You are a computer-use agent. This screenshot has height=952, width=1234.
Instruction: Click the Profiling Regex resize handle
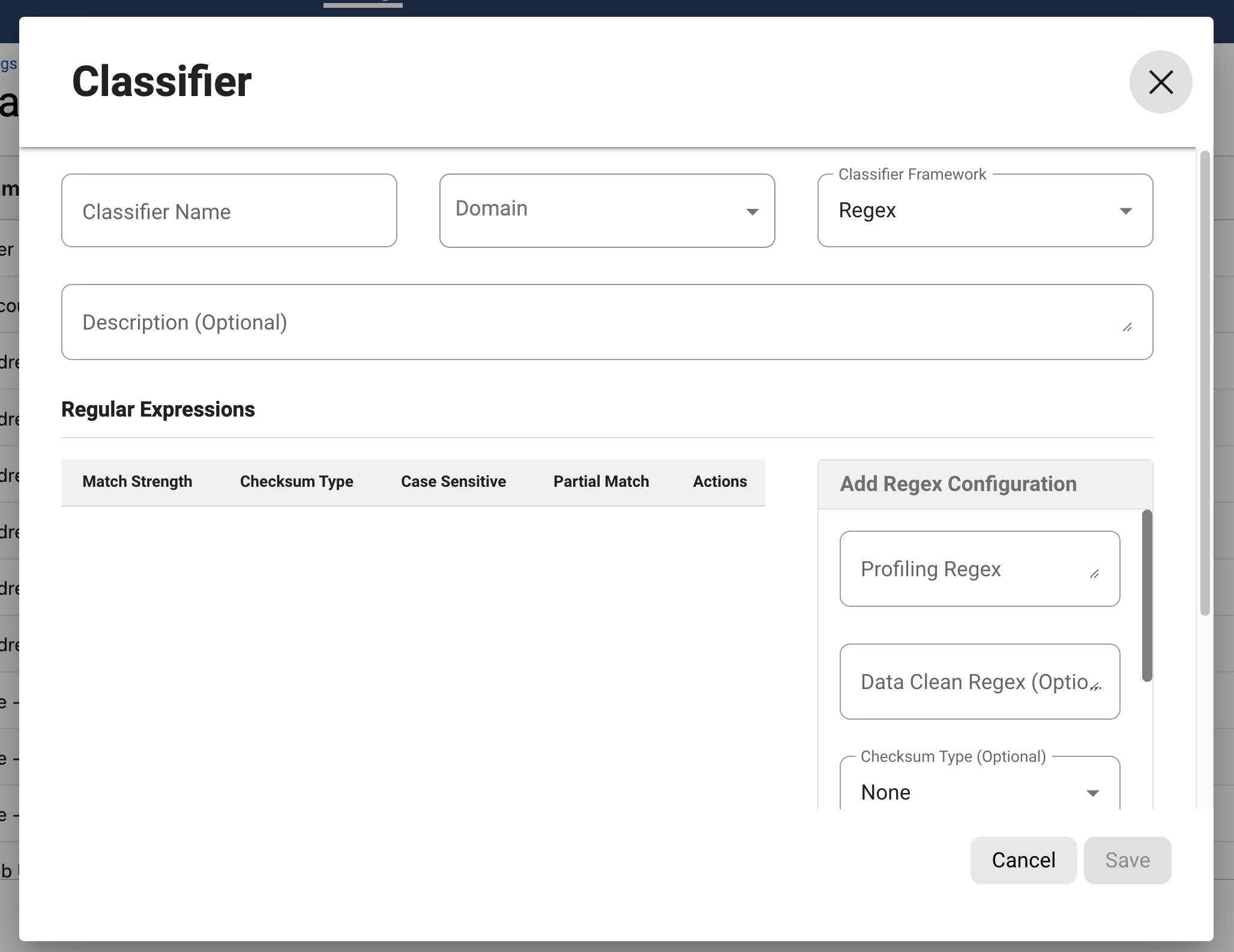[1094, 574]
